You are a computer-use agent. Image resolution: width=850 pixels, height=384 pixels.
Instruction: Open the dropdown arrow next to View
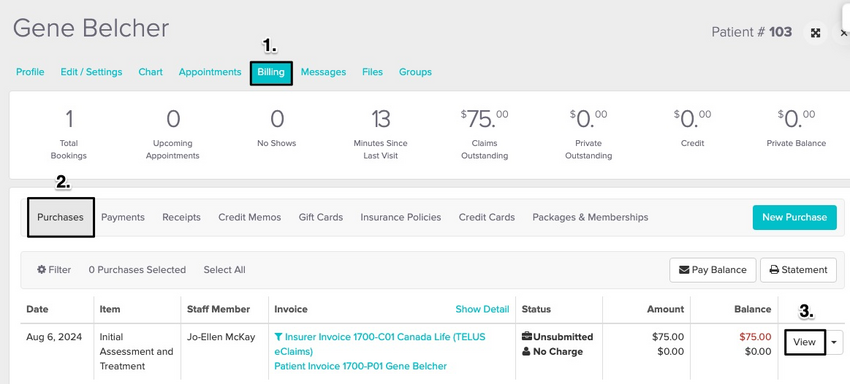point(834,342)
